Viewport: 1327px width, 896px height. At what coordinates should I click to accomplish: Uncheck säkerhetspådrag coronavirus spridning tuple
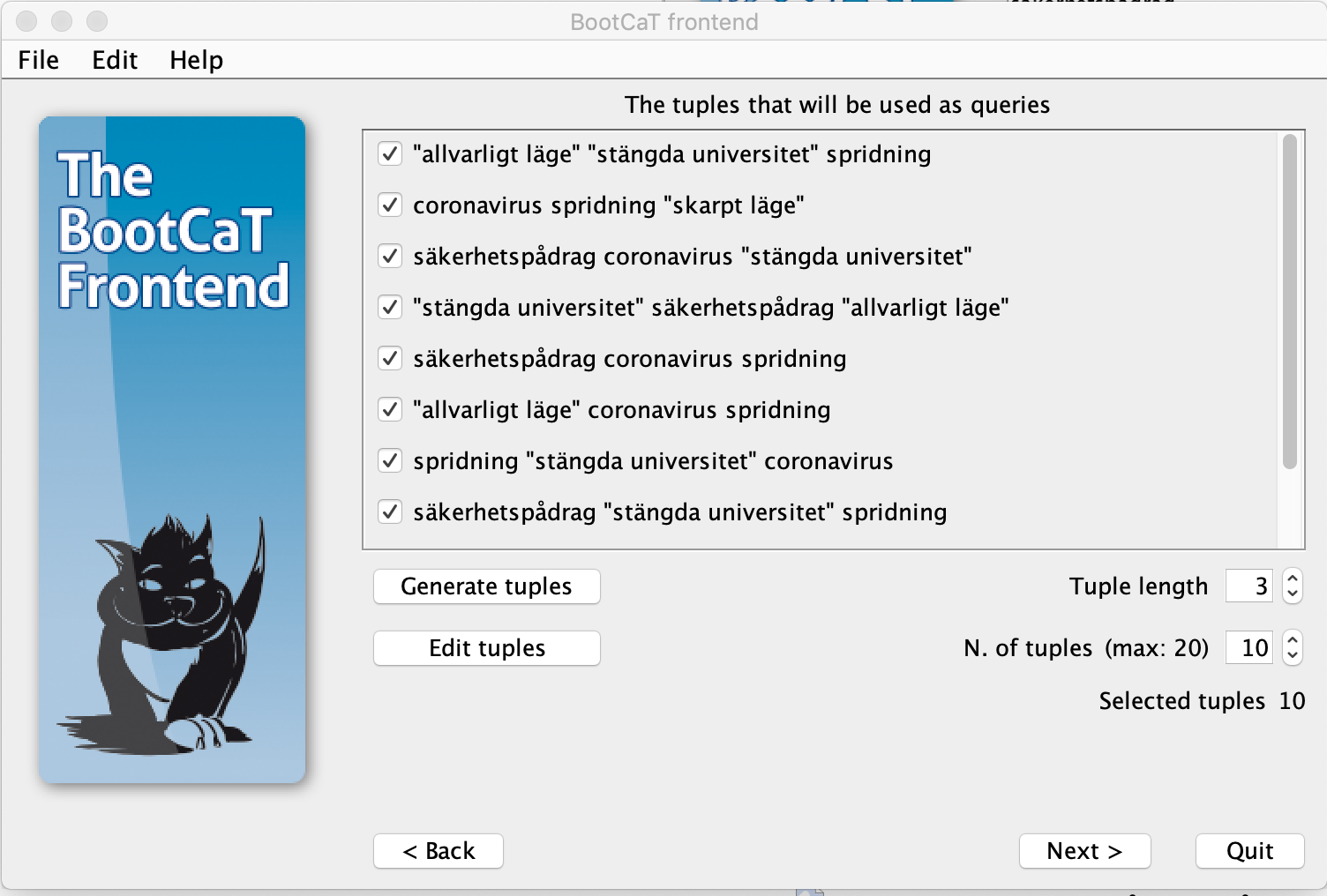(x=390, y=359)
